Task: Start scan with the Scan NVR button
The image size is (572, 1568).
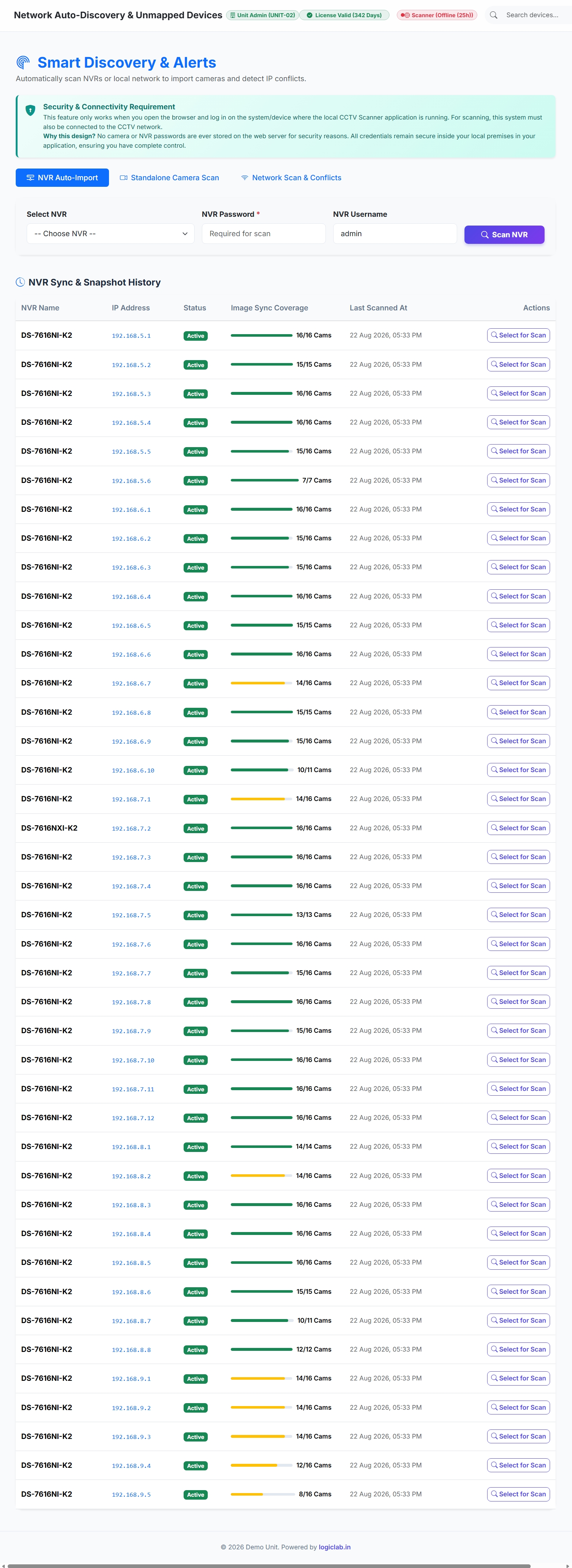Action: [x=504, y=235]
